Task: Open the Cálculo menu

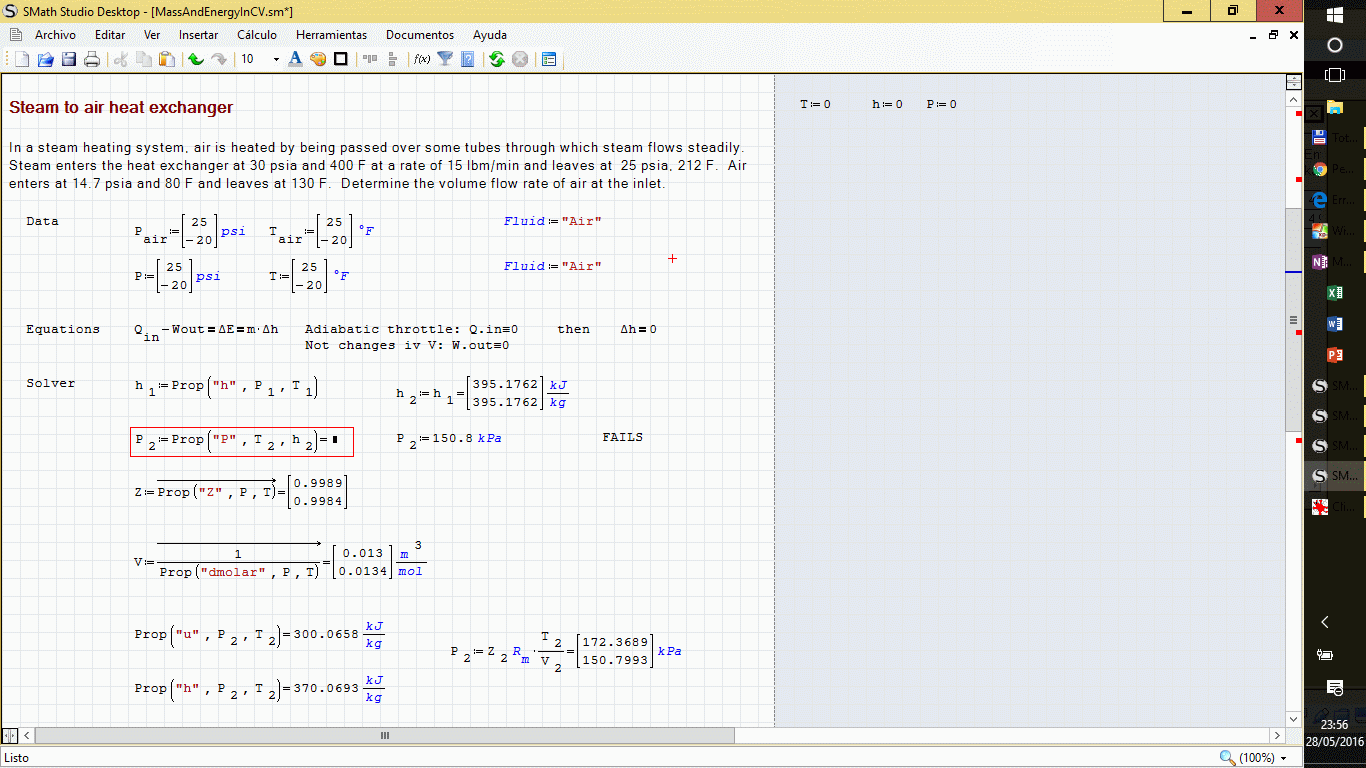Action: pyautogui.click(x=257, y=35)
